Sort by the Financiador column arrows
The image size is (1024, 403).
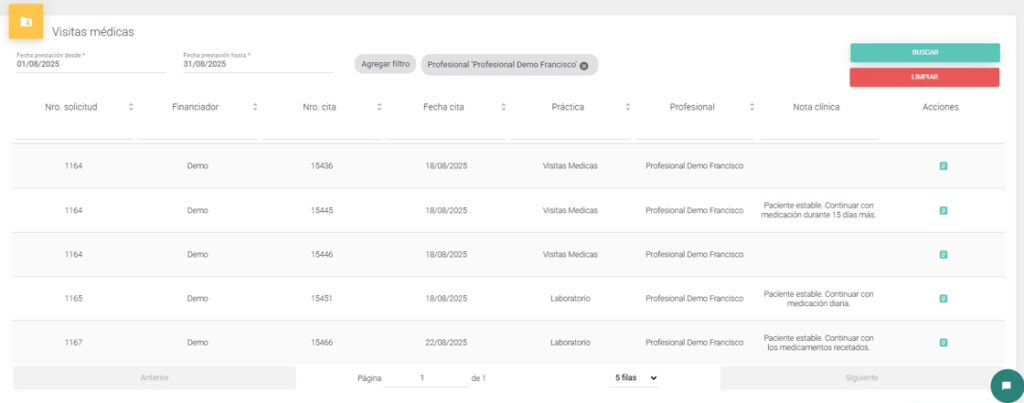point(255,107)
